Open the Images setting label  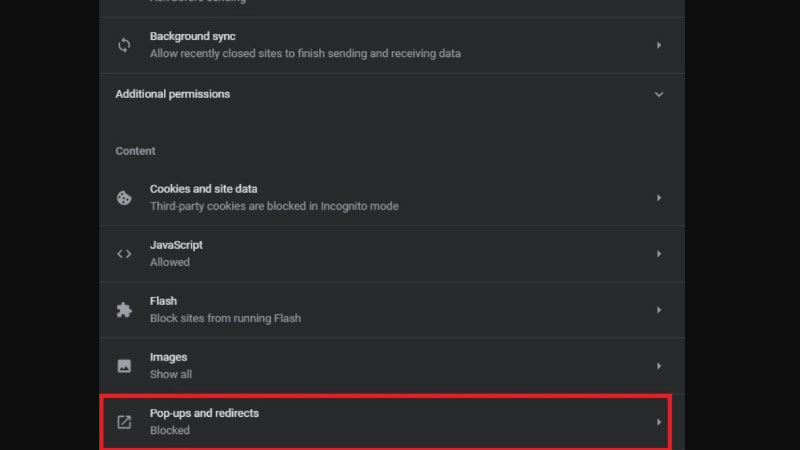pyautogui.click(x=168, y=357)
